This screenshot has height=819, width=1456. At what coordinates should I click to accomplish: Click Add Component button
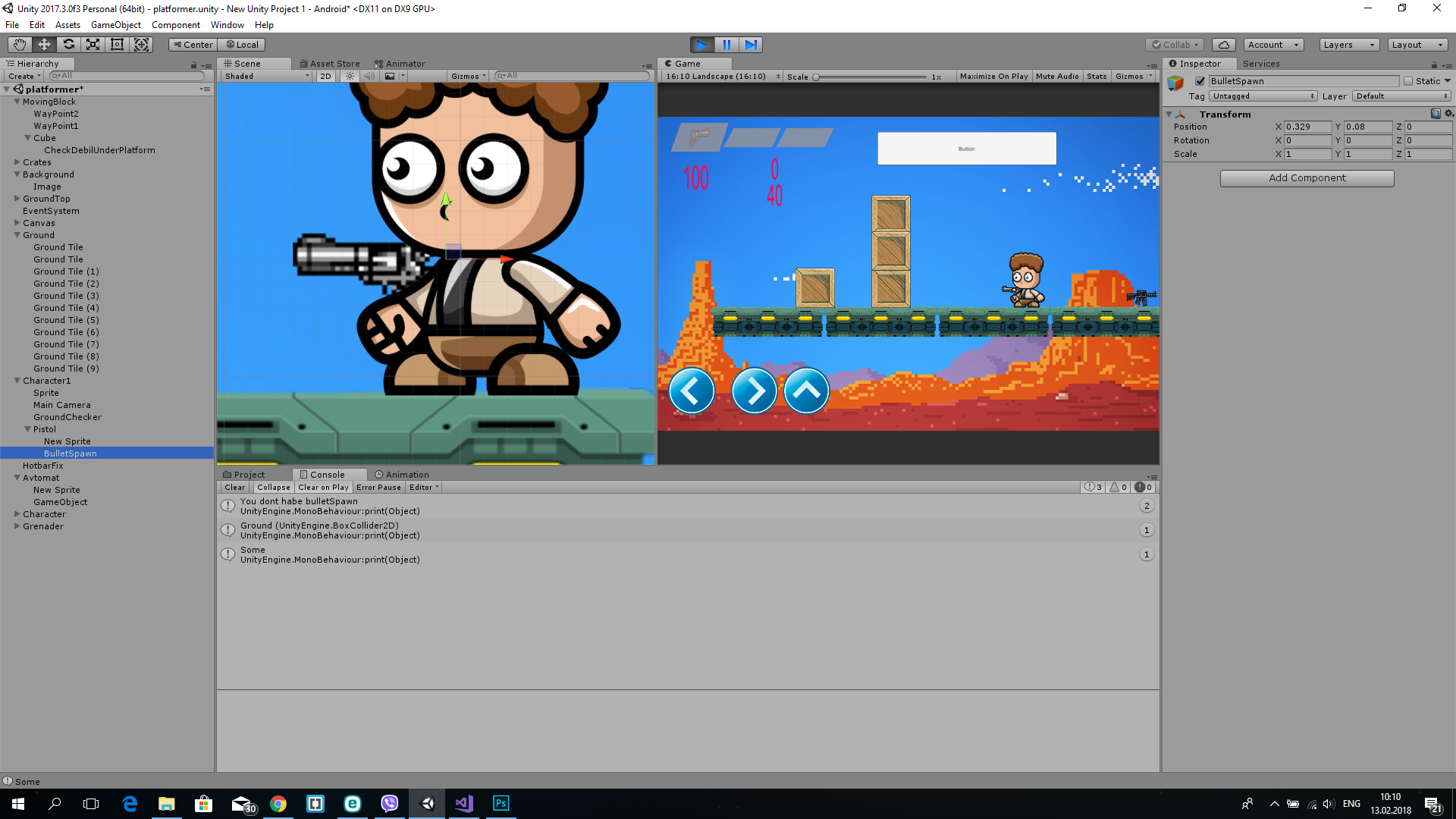click(x=1307, y=178)
